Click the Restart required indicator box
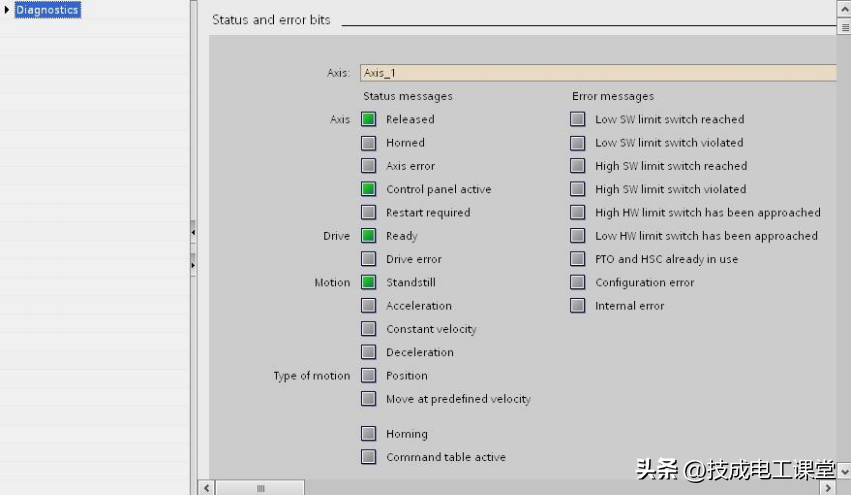This screenshot has height=496, width=851. [368, 213]
